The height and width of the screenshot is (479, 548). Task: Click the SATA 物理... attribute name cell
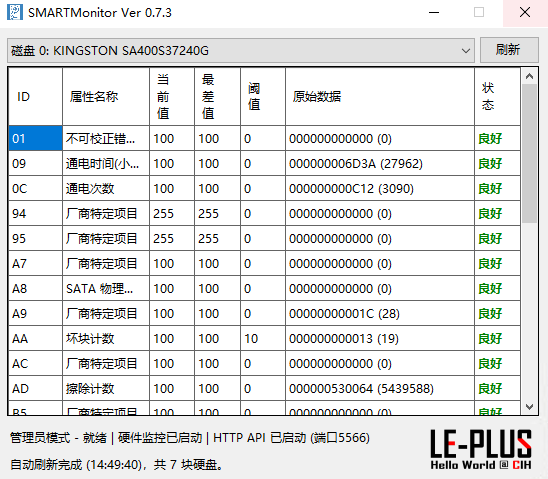click(106, 288)
